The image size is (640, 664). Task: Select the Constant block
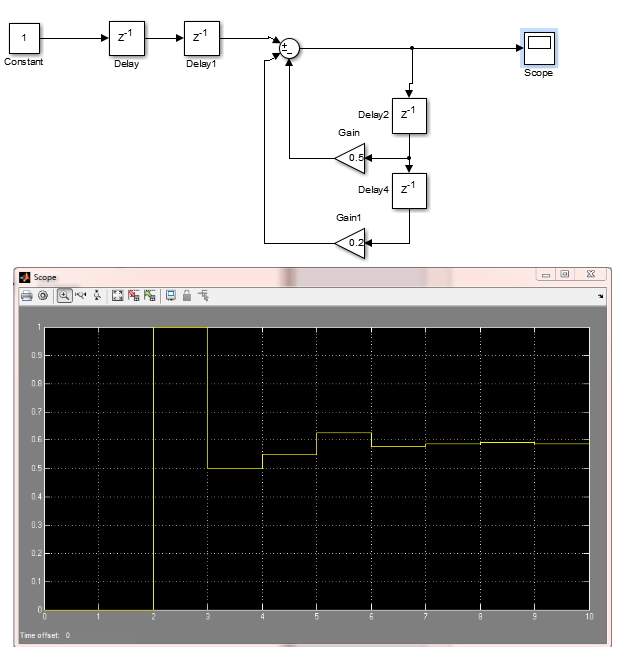point(24,39)
